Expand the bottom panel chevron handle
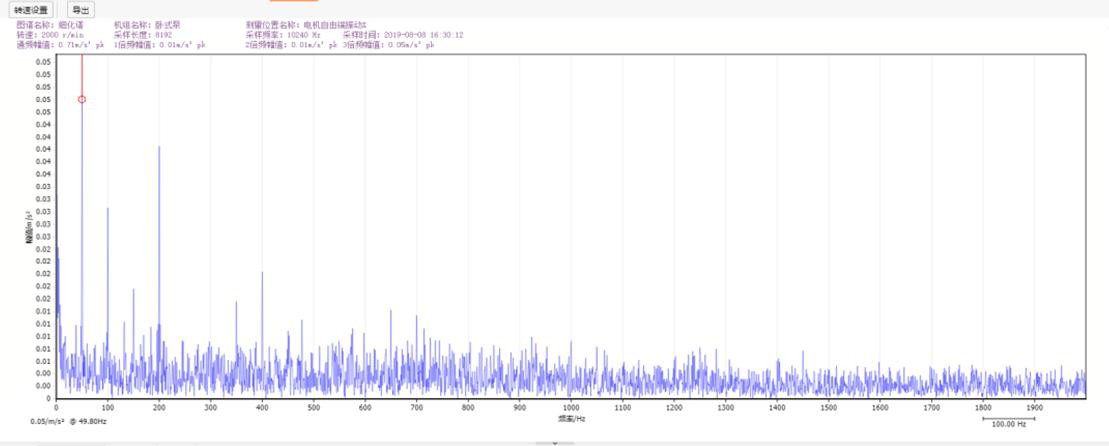Image resolution: width=1109 pixels, height=446 pixels. point(555,441)
